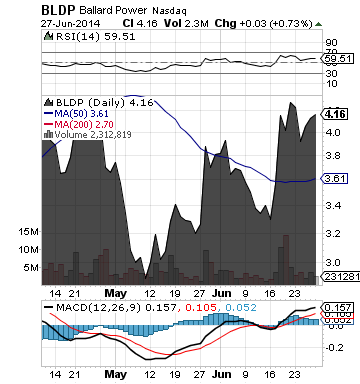Click the blue MA(50) legend line
This screenshot has height=384, width=360.
[49, 113]
